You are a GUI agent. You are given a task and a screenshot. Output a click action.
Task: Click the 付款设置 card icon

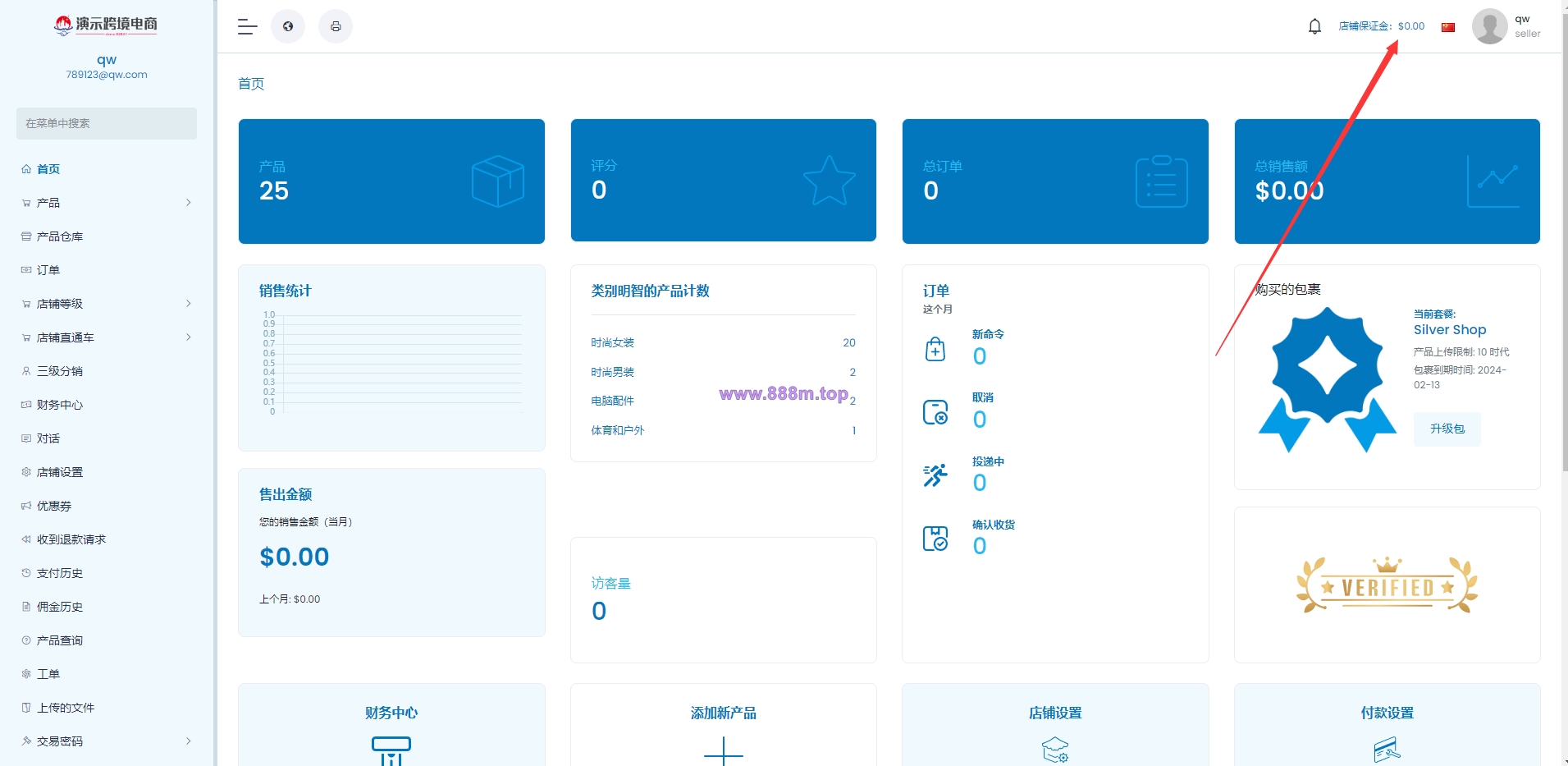coord(1387,750)
